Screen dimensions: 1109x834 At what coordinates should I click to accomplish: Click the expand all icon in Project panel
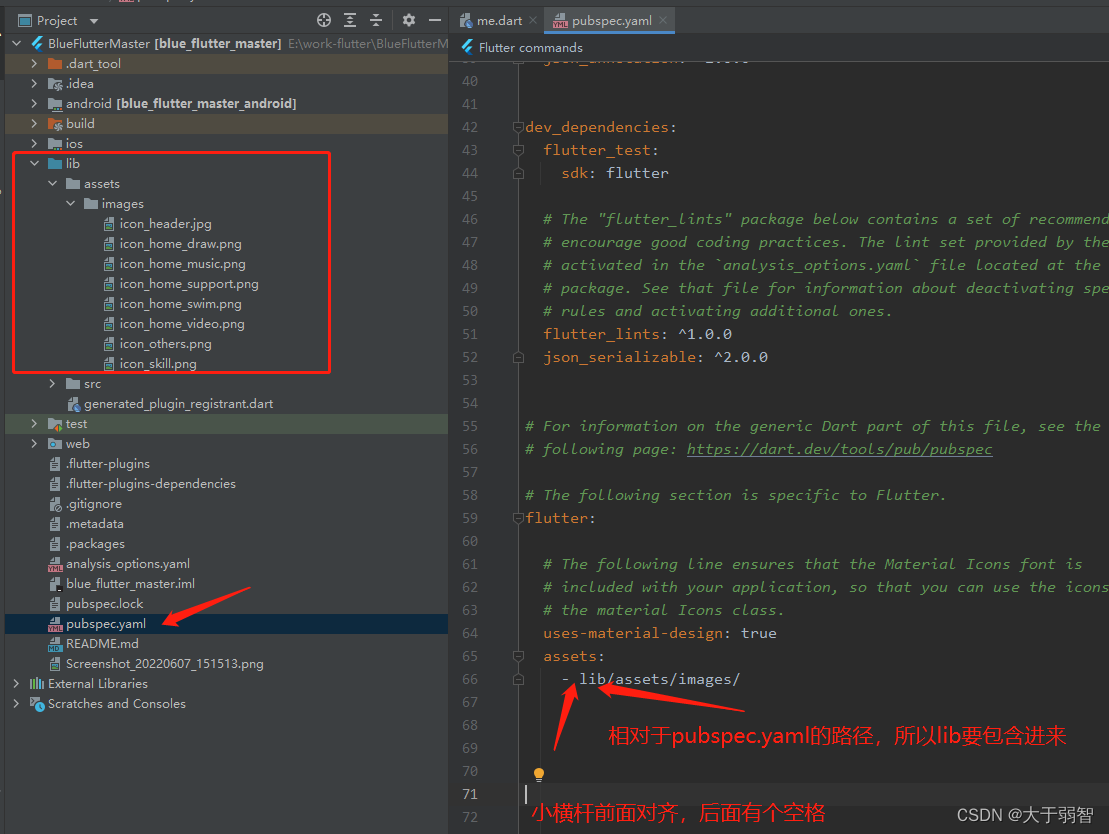[x=350, y=20]
